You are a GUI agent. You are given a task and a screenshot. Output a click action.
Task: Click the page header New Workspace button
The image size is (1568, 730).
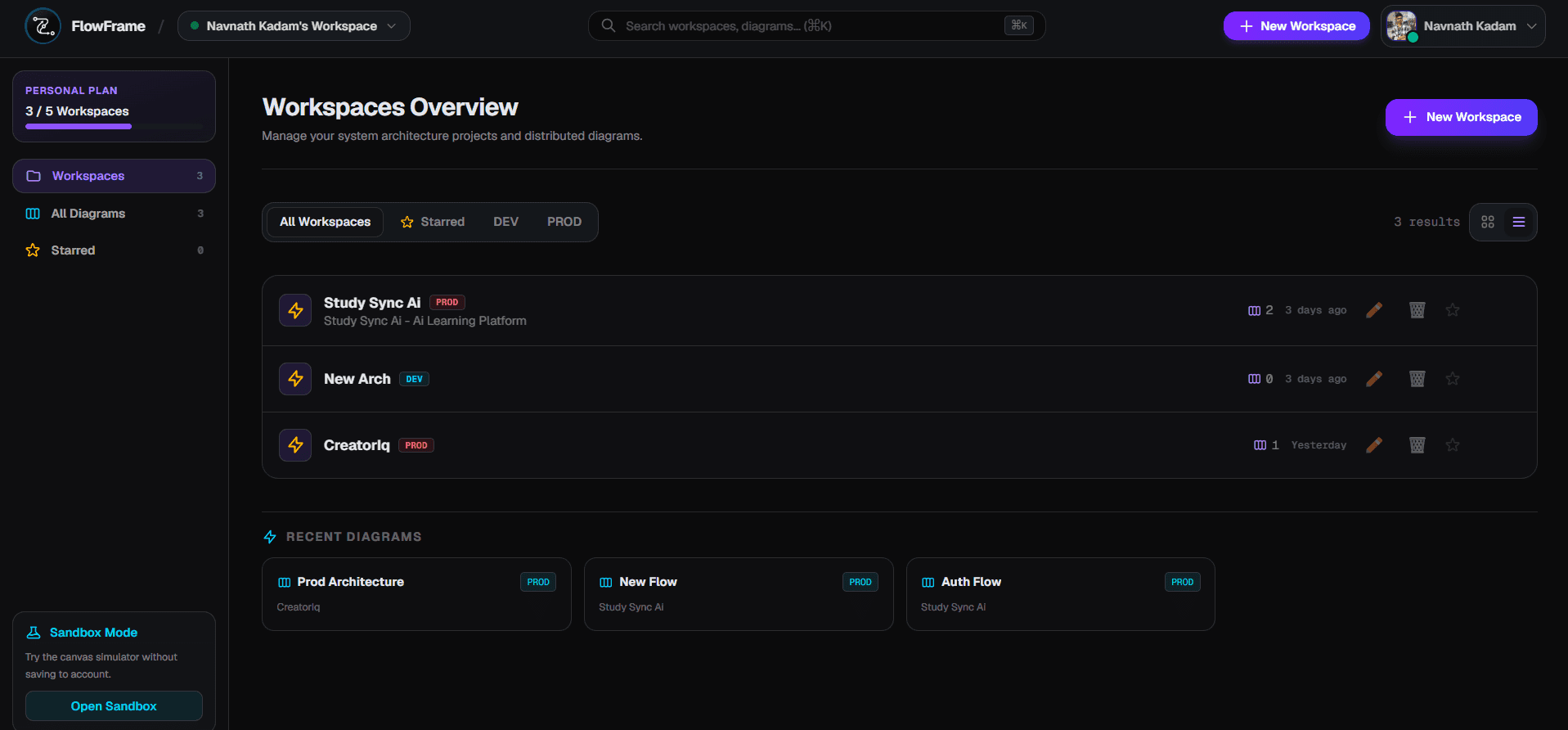click(x=1461, y=117)
